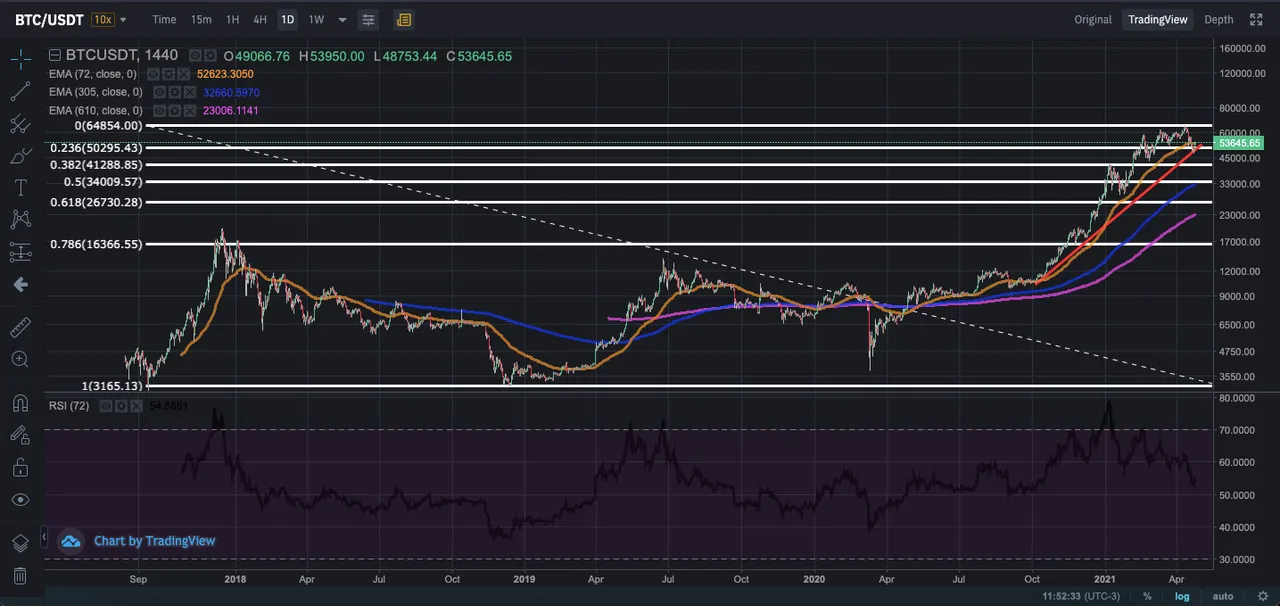Select the 0.5(34009.57) Fibonacci level label
The image size is (1280, 606).
pyautogui.click(x=104, y=182)
